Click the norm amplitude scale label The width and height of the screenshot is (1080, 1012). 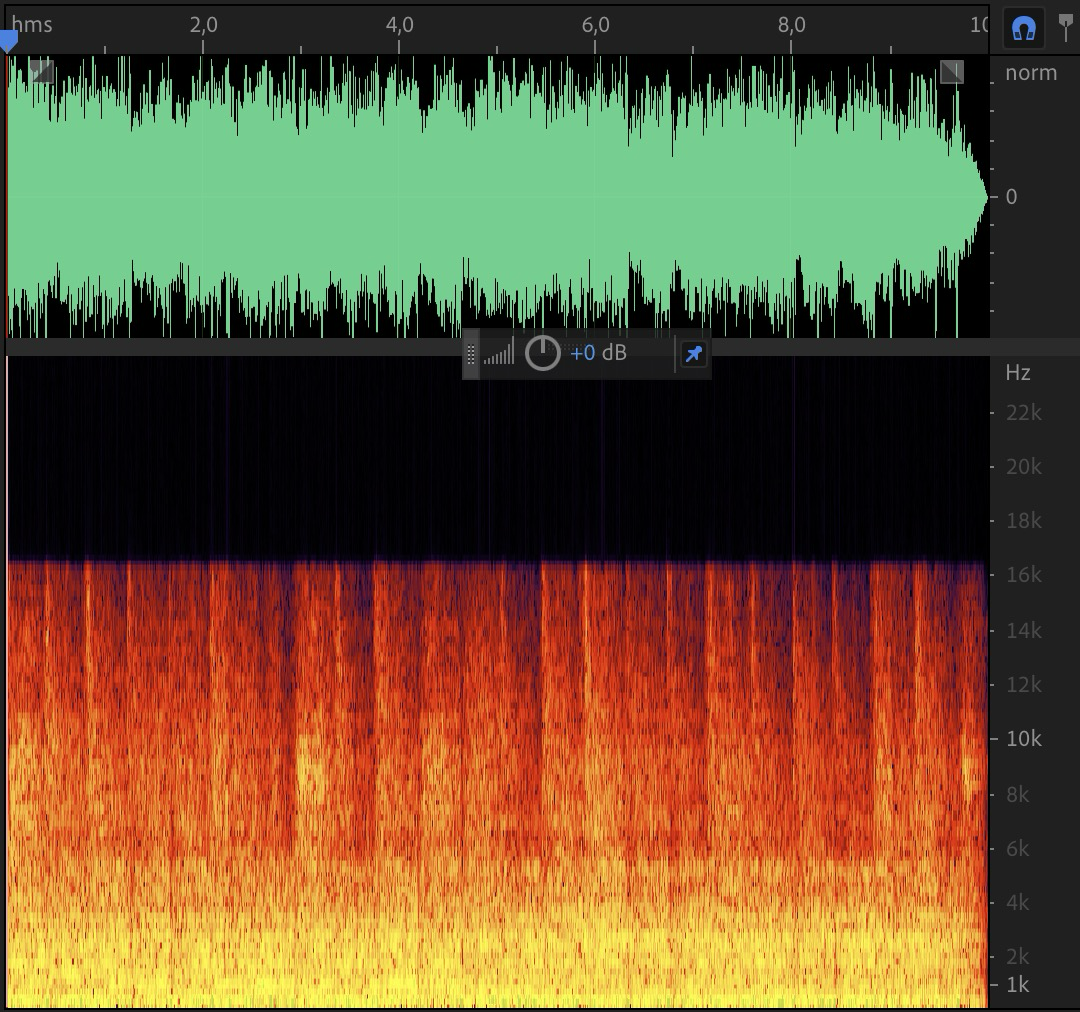point(1030,73)
